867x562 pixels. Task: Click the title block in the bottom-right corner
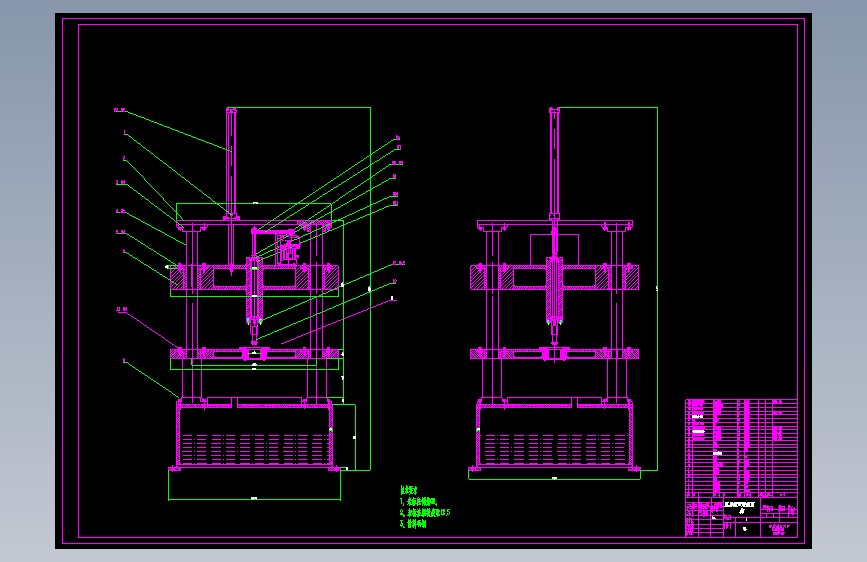click(x=741, y=517)
